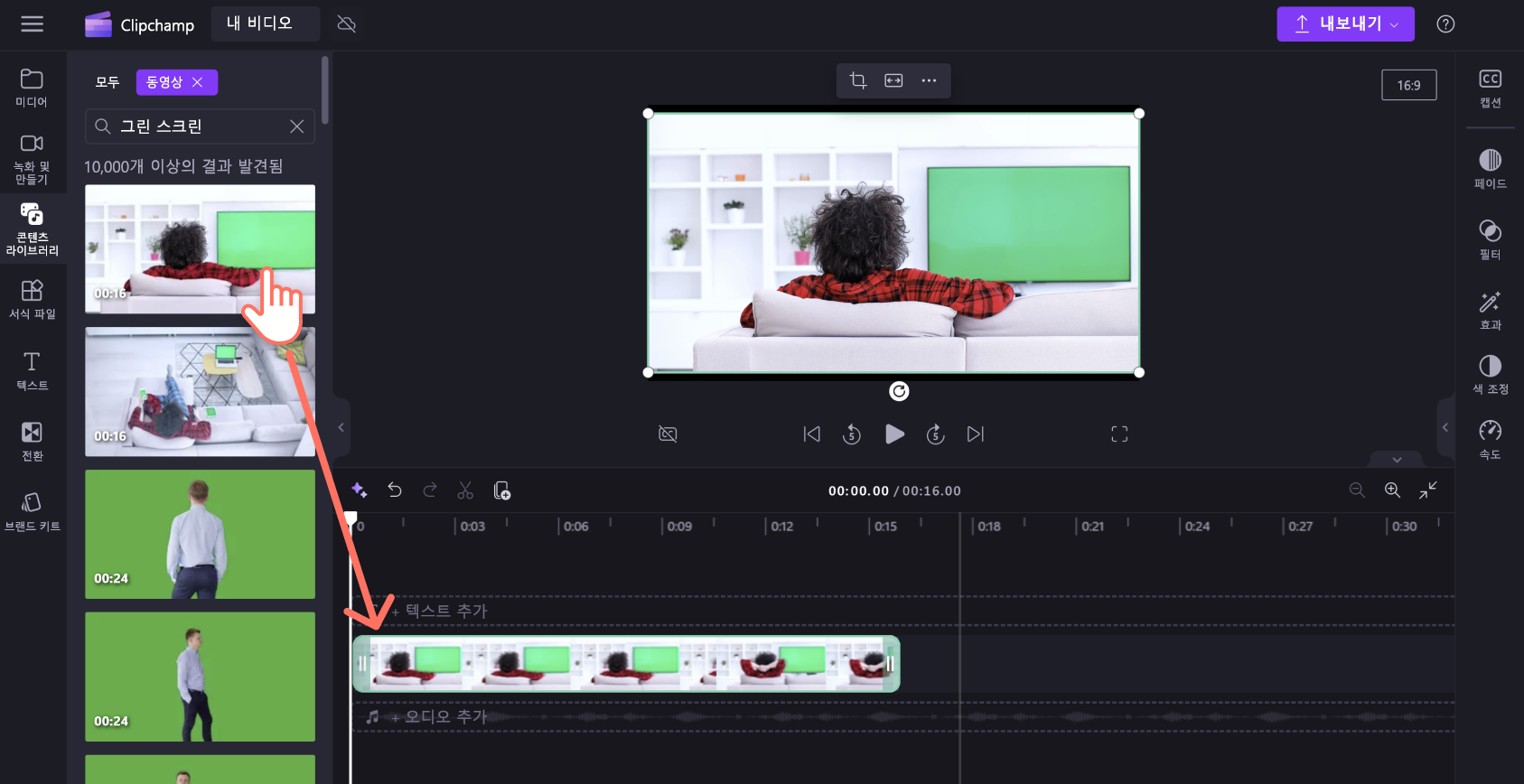Click the playhead at timeline start
Screen dimensions: 1524x784
pyautogui.click(x=351, y=518)
